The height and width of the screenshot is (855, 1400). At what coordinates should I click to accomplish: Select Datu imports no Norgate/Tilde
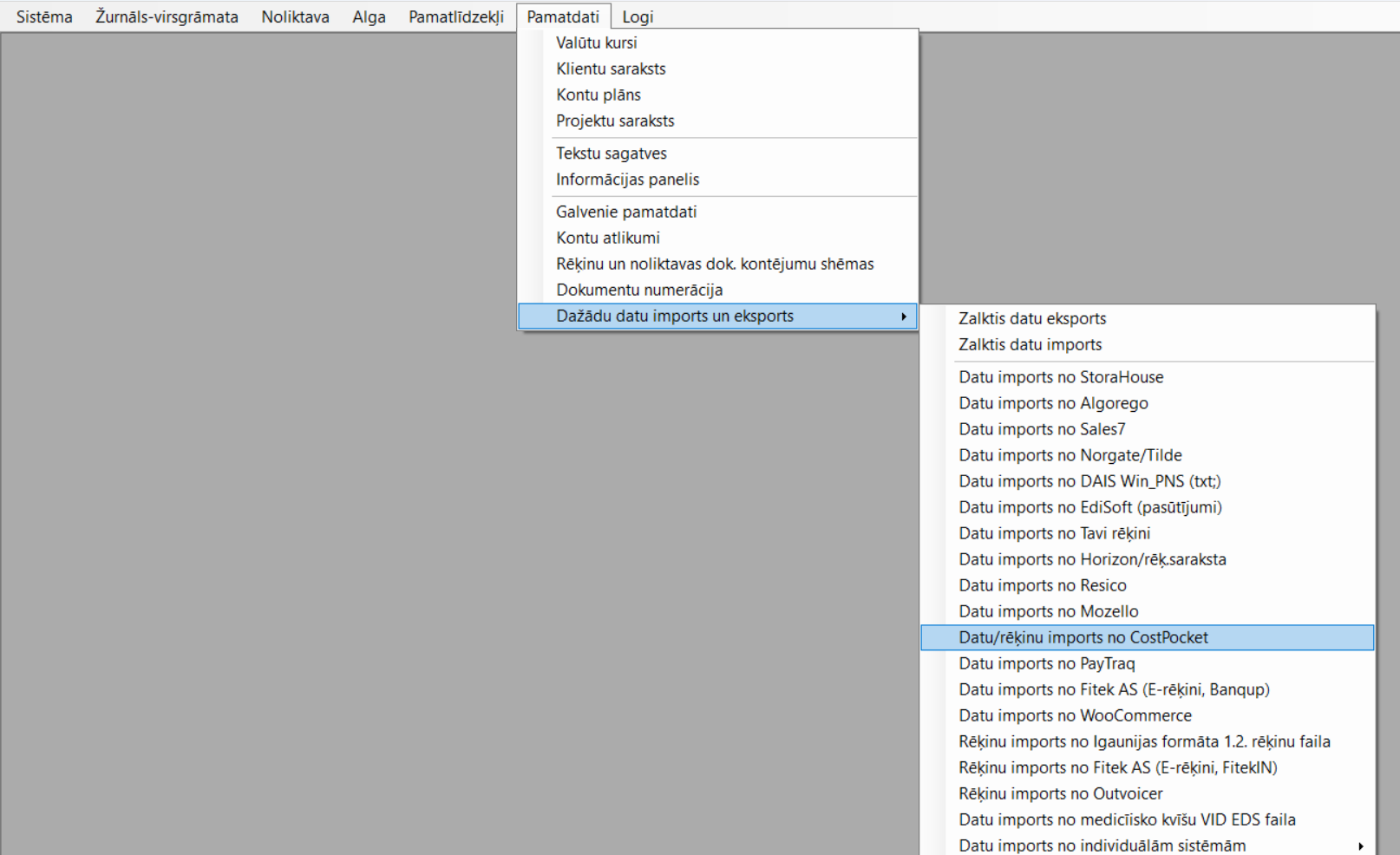1148,455
